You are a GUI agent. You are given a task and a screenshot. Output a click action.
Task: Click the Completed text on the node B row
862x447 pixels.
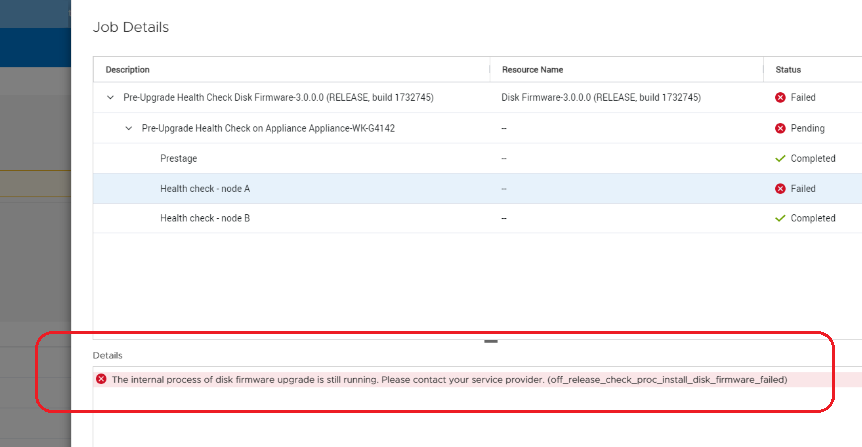[x=813, y=218]
